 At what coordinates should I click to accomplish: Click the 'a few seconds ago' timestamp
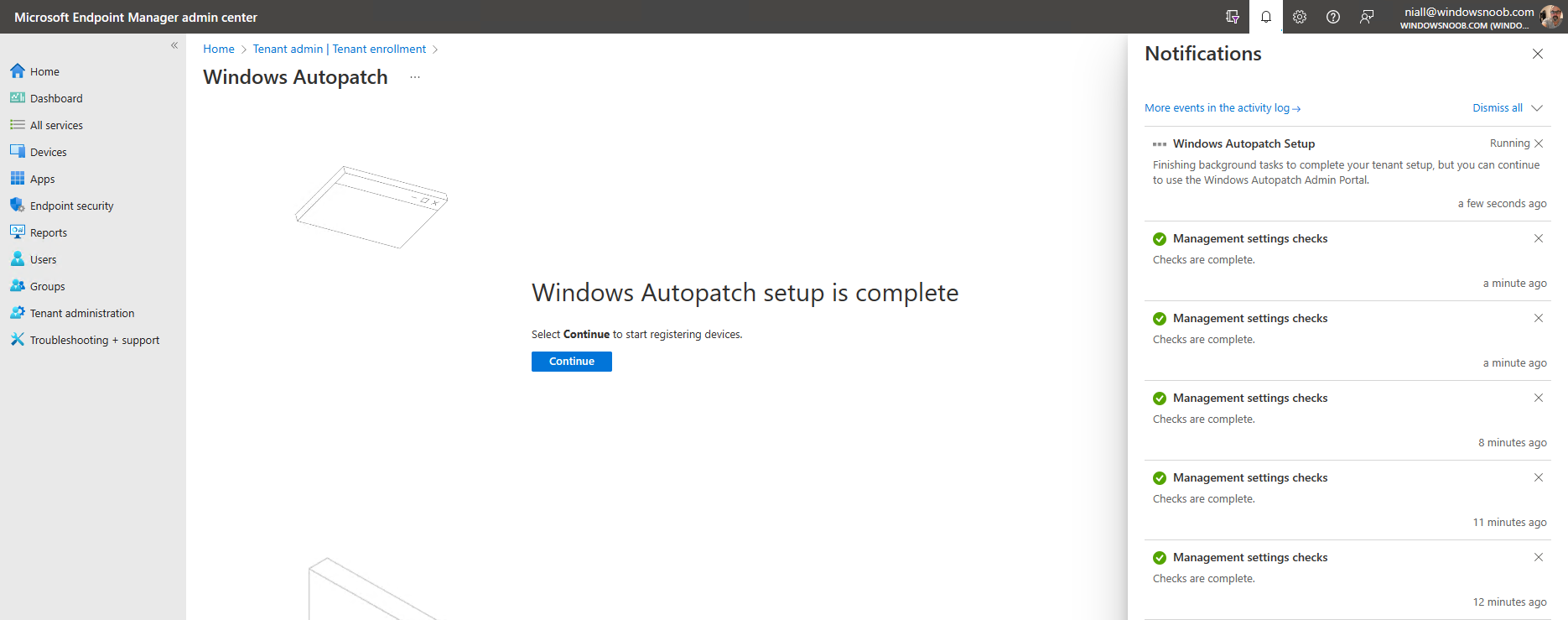[x=1503, y=204]
